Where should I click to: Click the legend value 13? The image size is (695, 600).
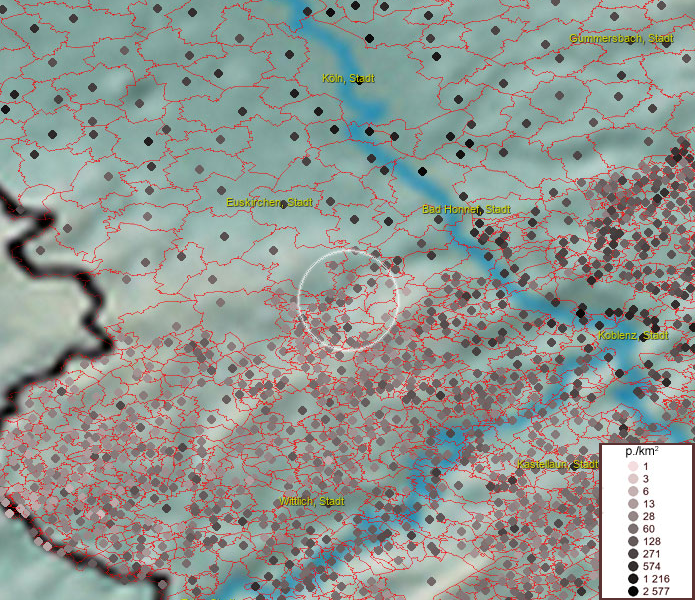pyautogui.click(x=648, y=503)
